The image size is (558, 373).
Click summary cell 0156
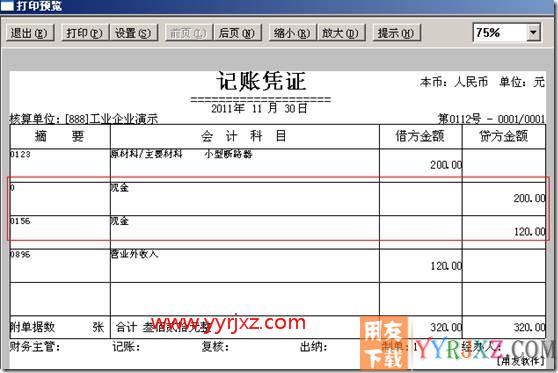[20, 221]
